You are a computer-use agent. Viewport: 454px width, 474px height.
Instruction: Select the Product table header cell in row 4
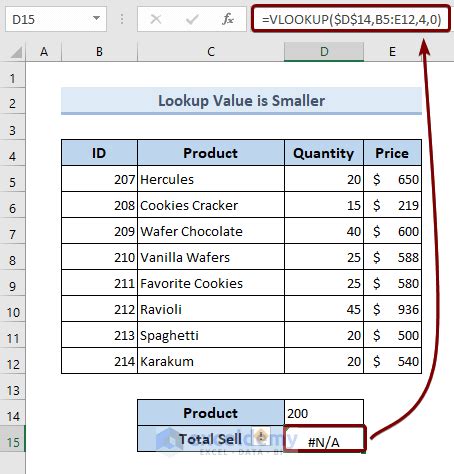pyautogui.click(x=211, y=153)
